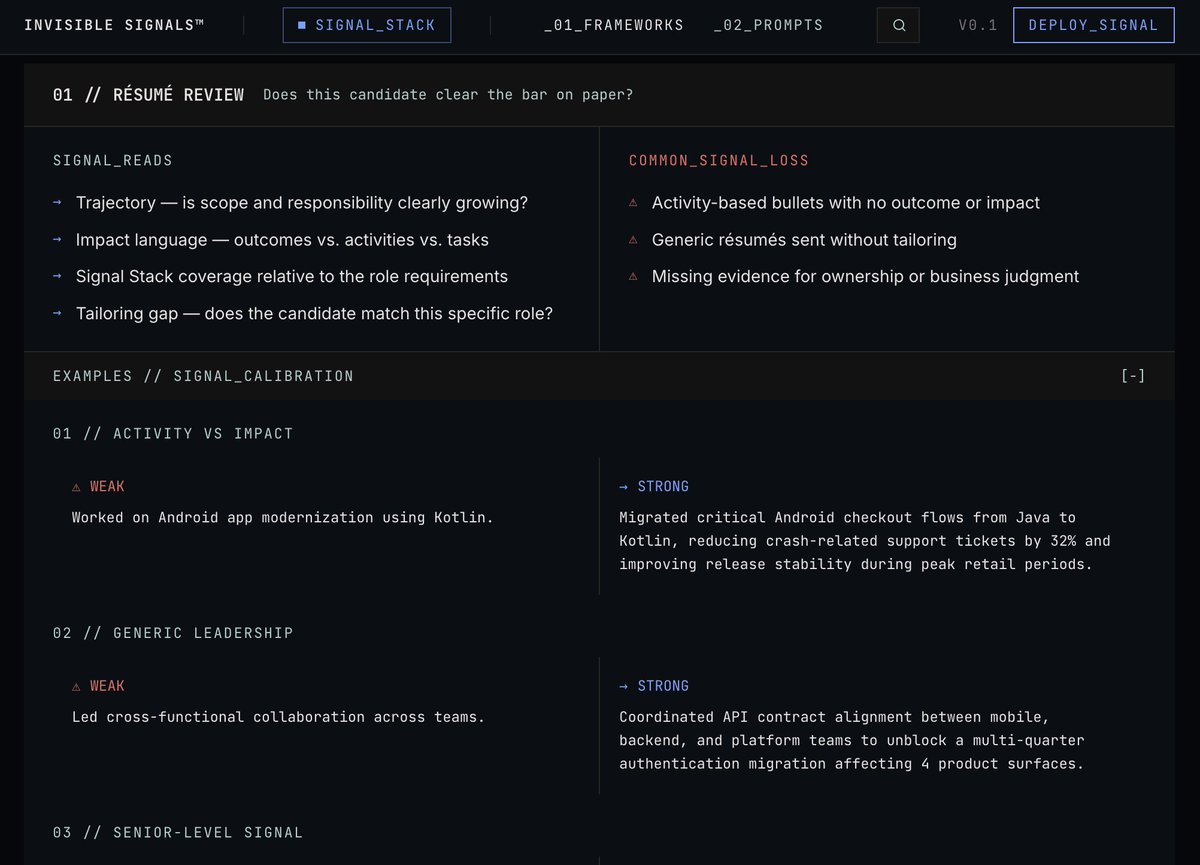1200x865 pixels.
Task: Click arrow icon beside Impact language bullet
Action: point(58,240)
